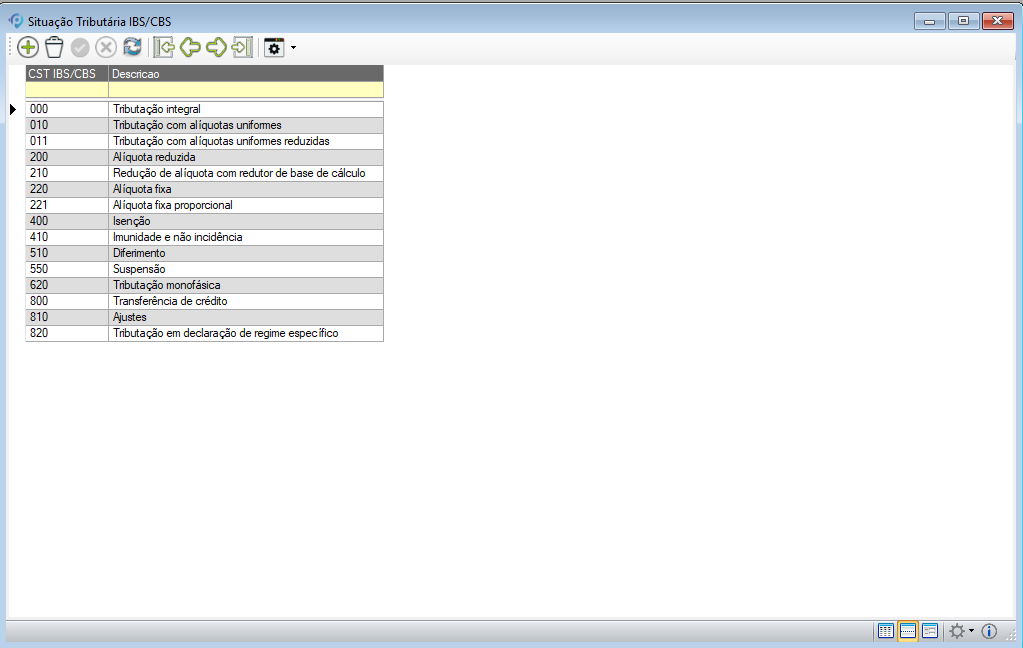Click the window settings gear icon
1023x648 pixels.
click(274, 48)
